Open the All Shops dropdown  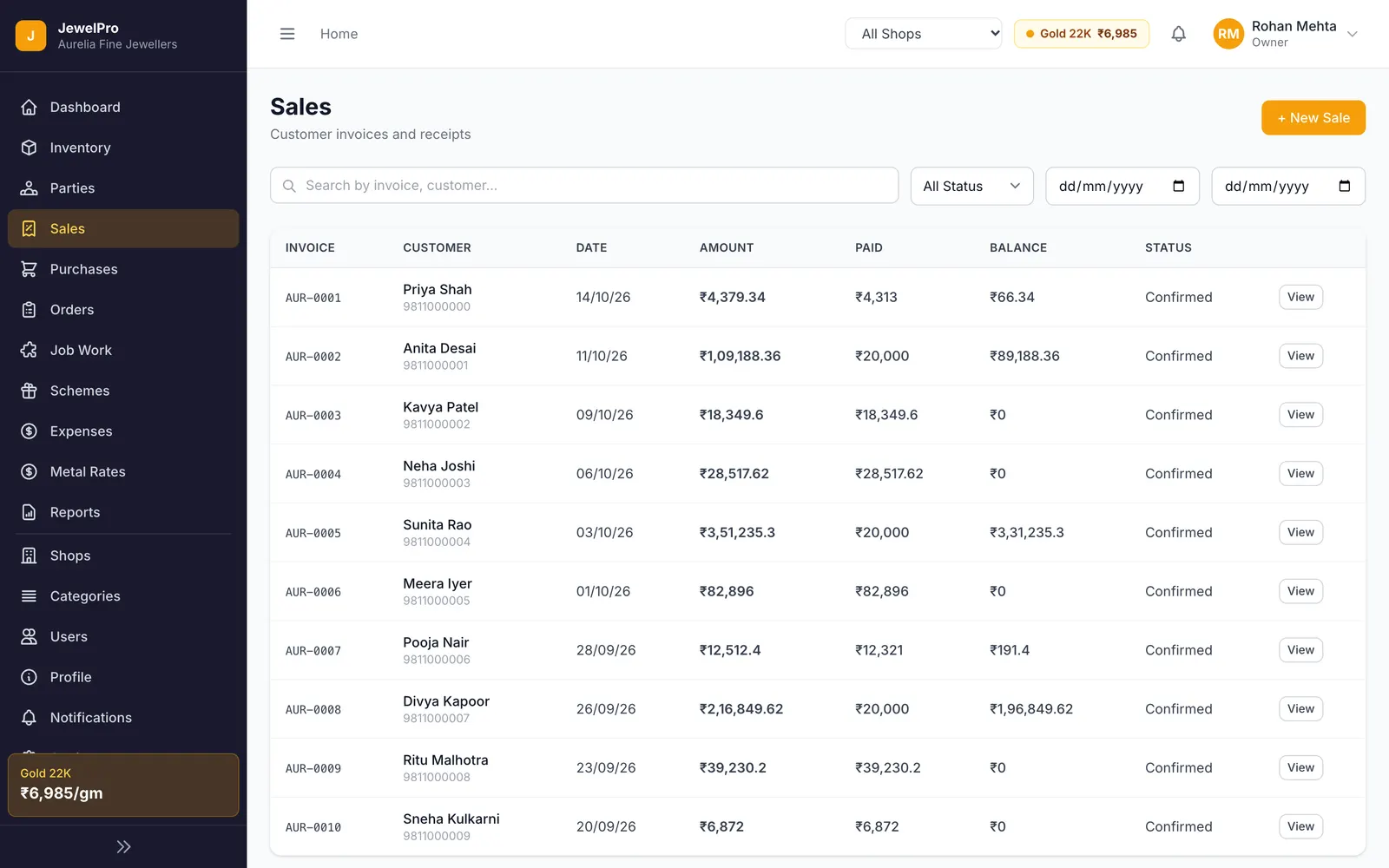coord(924,34)
